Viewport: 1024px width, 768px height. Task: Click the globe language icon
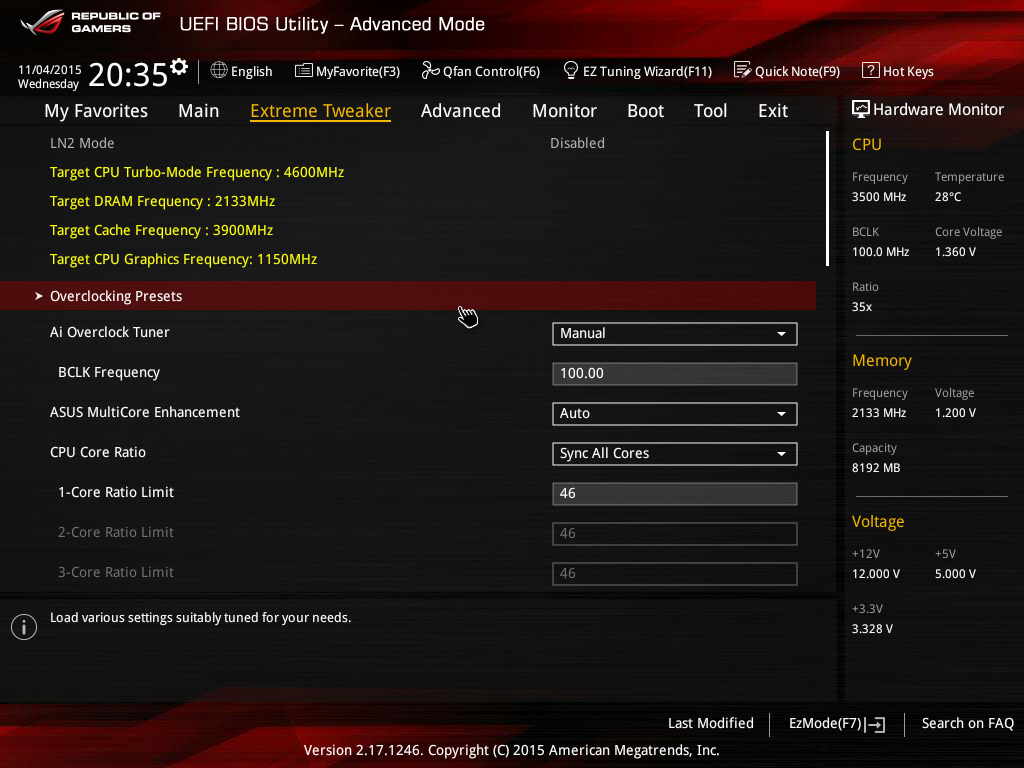219,71
